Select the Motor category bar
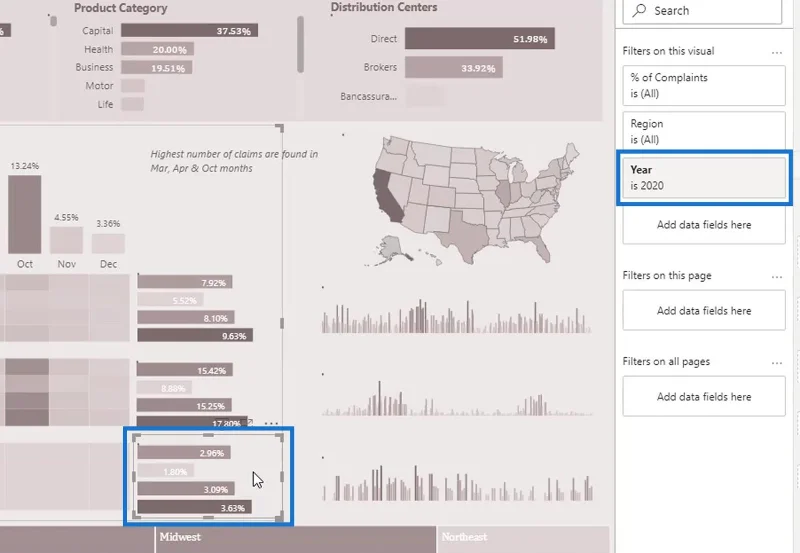Screen dimensions: 800x553 pyautogui.click(x=133, y=86)
